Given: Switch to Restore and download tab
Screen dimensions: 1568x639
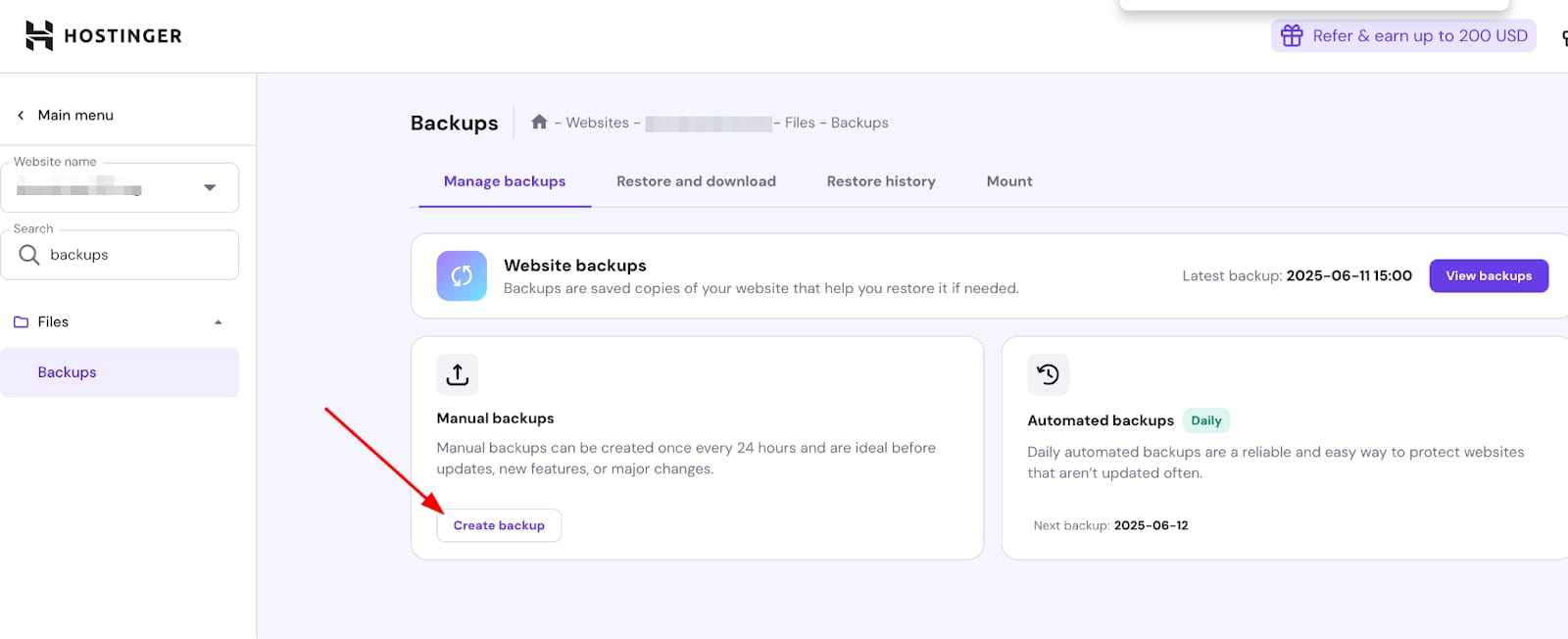Looking at the screenshot, I should (696, 181).
